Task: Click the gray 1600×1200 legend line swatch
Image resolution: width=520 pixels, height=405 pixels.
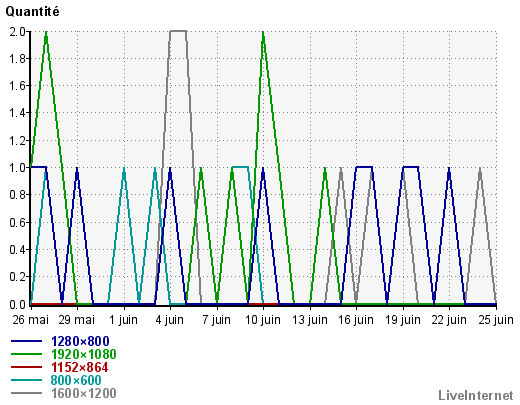Action: tap(27, 393)
